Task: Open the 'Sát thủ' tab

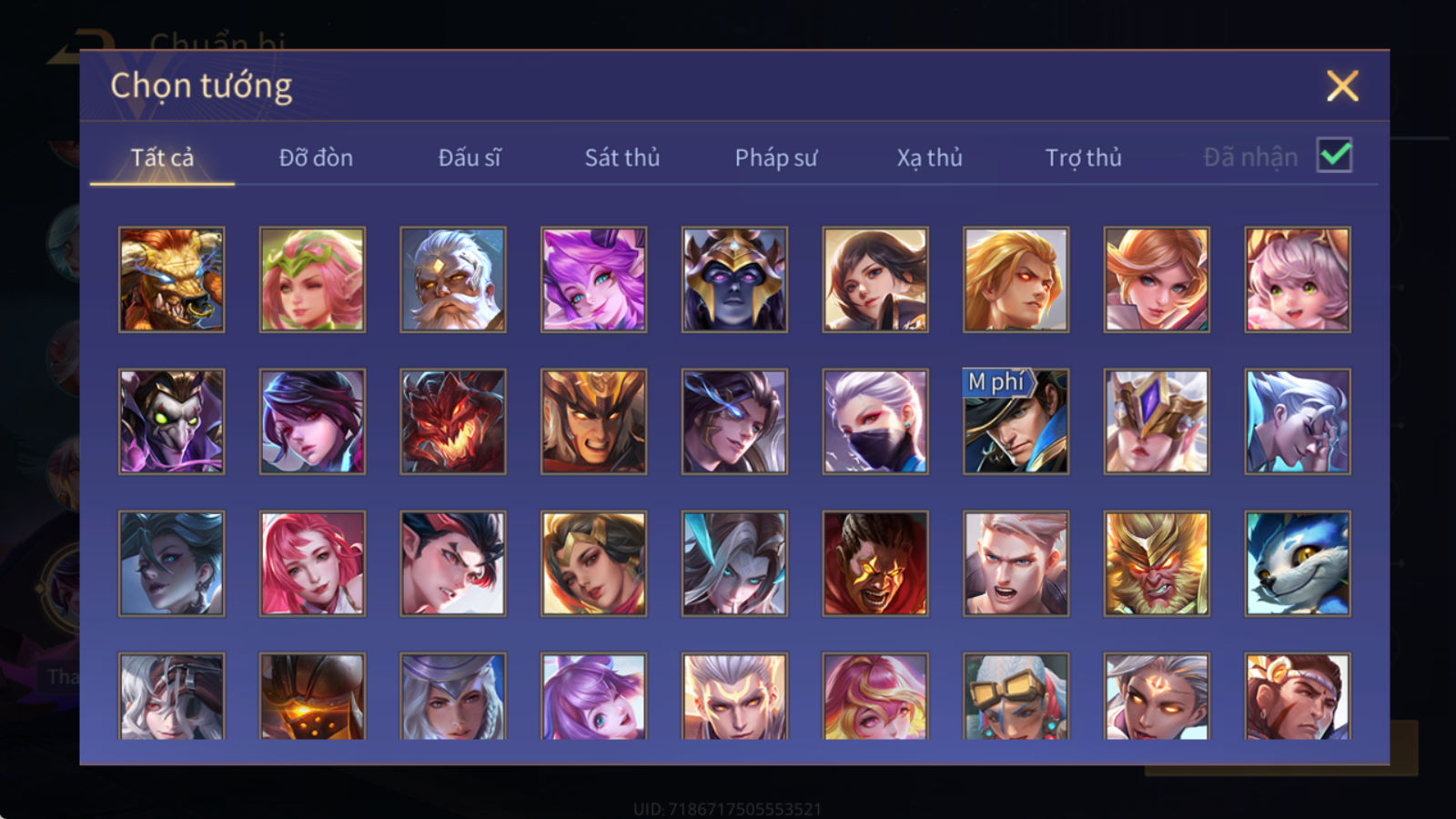Action: click(622, 157)
